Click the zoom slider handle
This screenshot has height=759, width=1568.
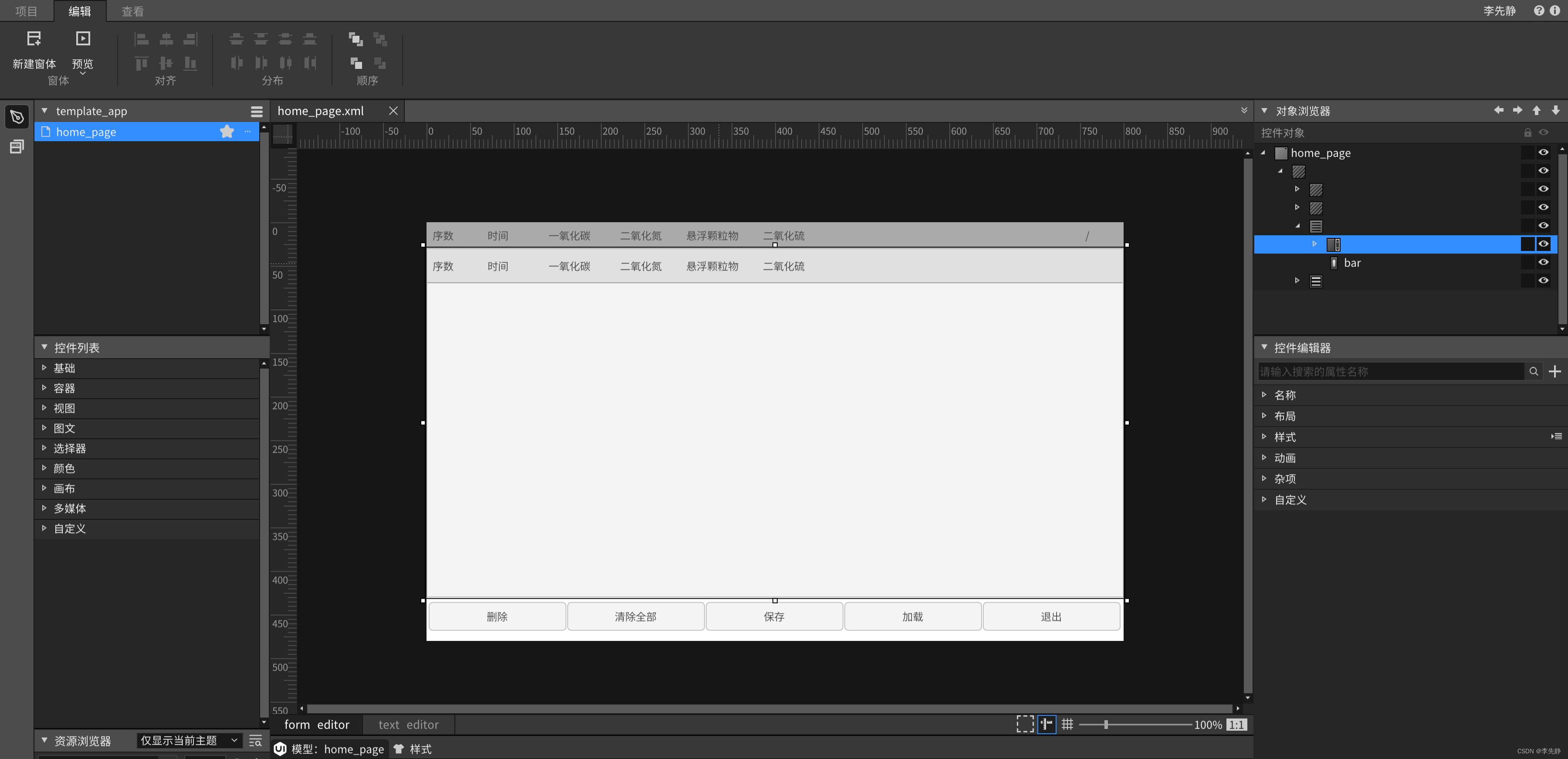1106,724
